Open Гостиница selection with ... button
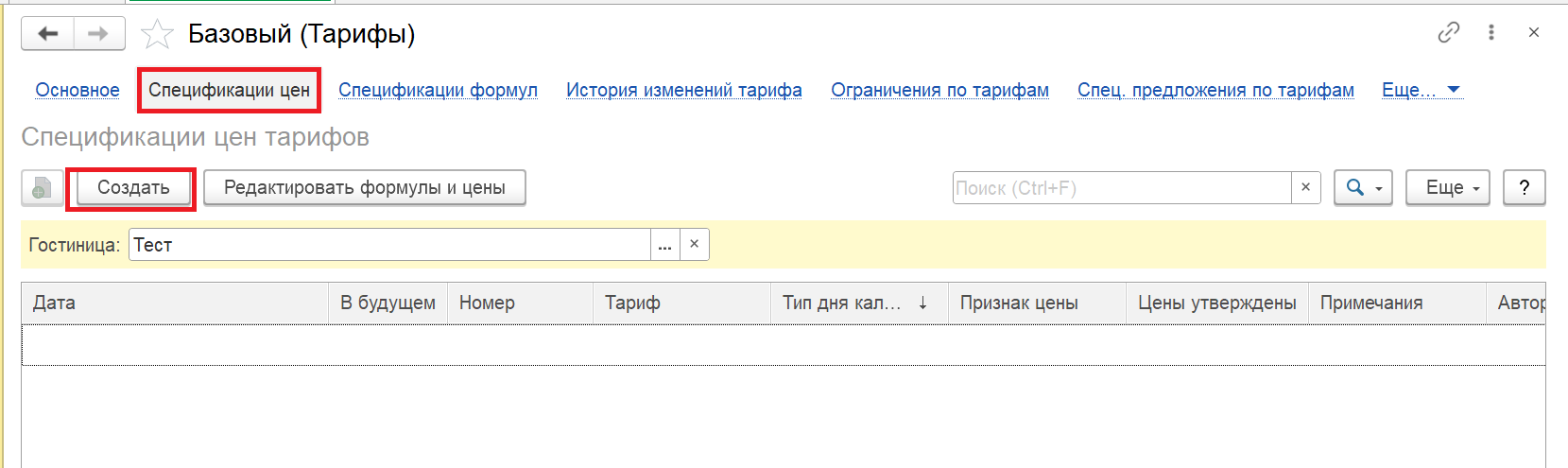This screenshot has height=468, width=1568. 665,245
